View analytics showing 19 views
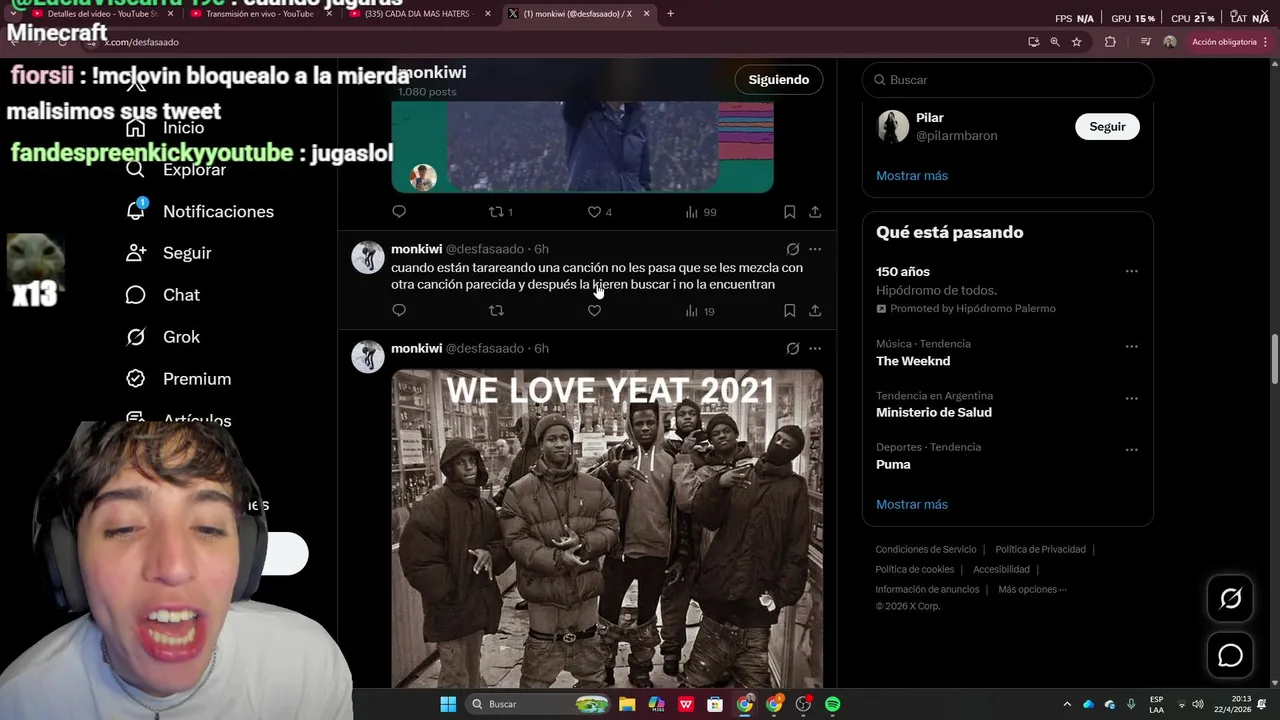1280x720 pixels. (700, 311)
